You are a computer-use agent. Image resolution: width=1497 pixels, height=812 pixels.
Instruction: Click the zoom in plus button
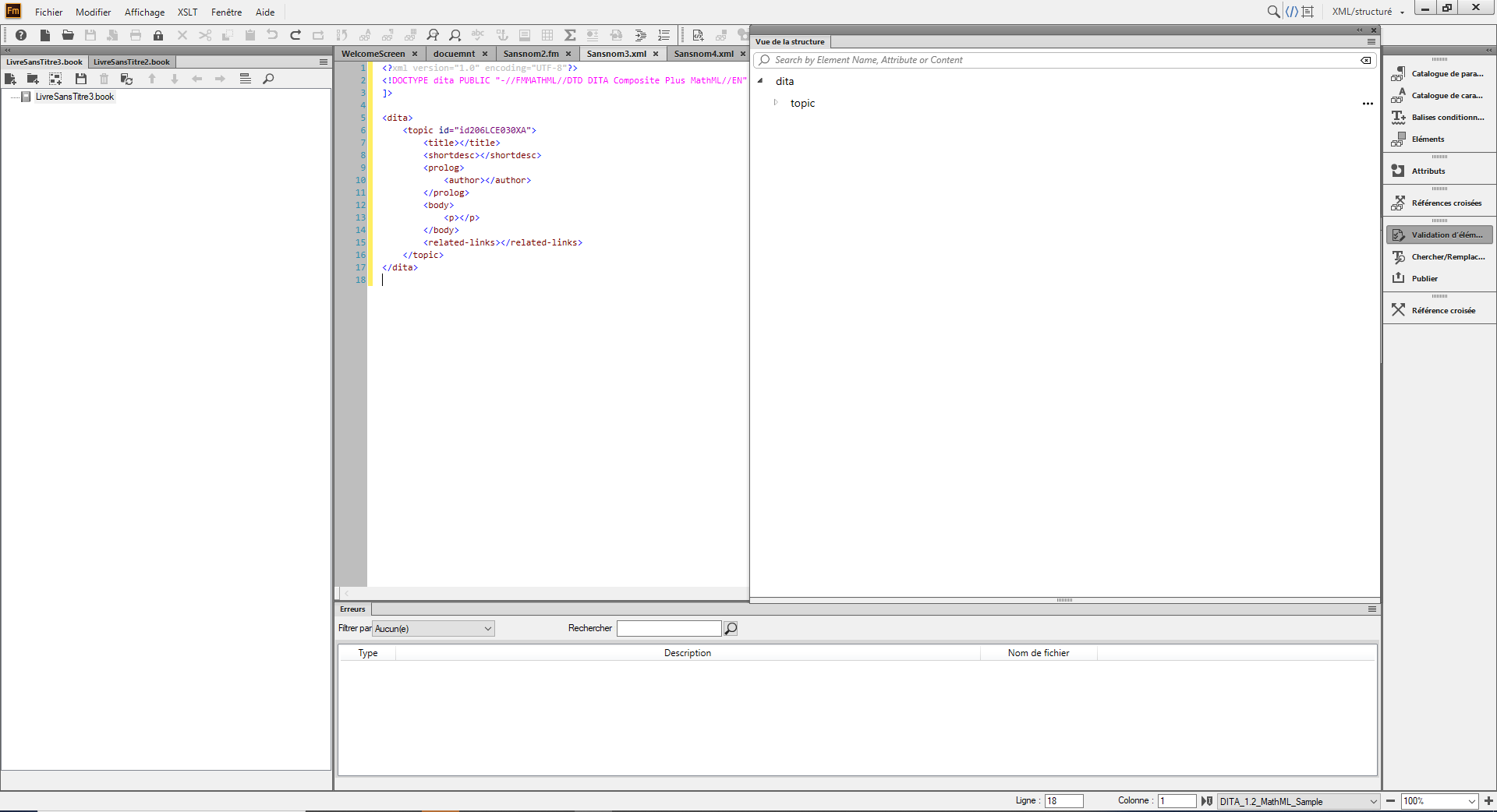pyautogui.click(x=1488, y=801)
